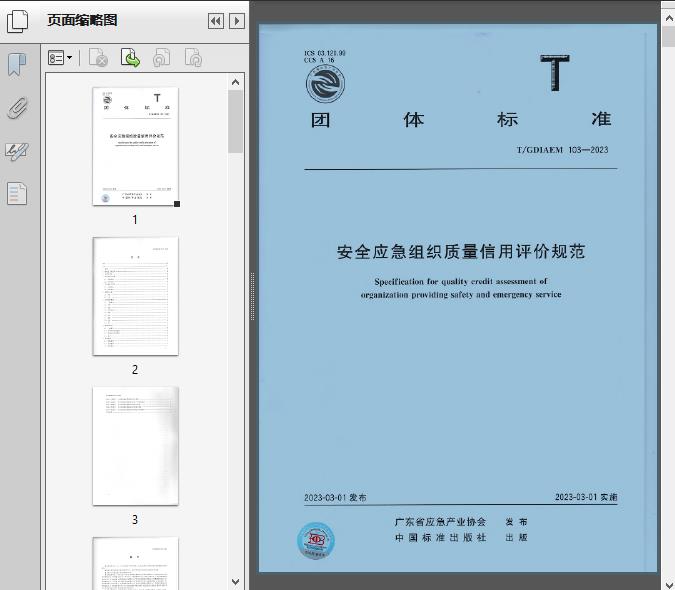Open the document content panel icon
Screen dimensions: 675x590
(17, 194)
